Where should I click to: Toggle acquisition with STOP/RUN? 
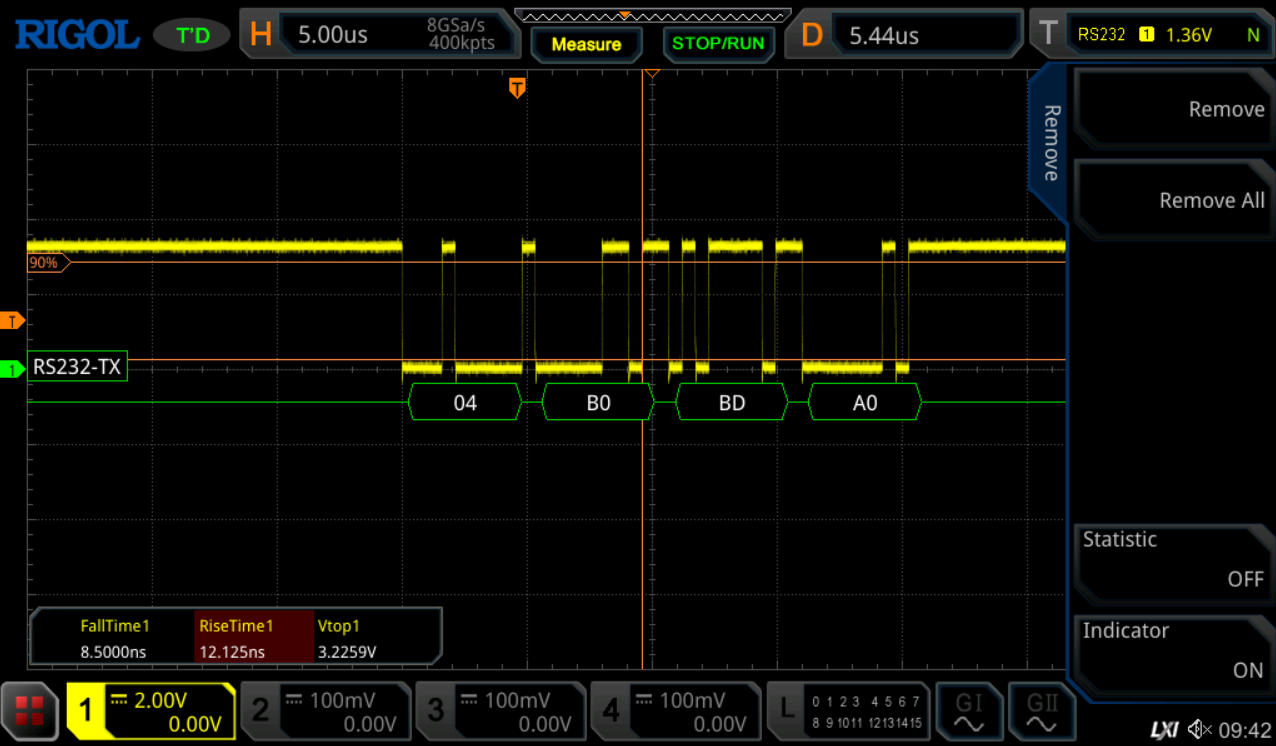[718, 44]
